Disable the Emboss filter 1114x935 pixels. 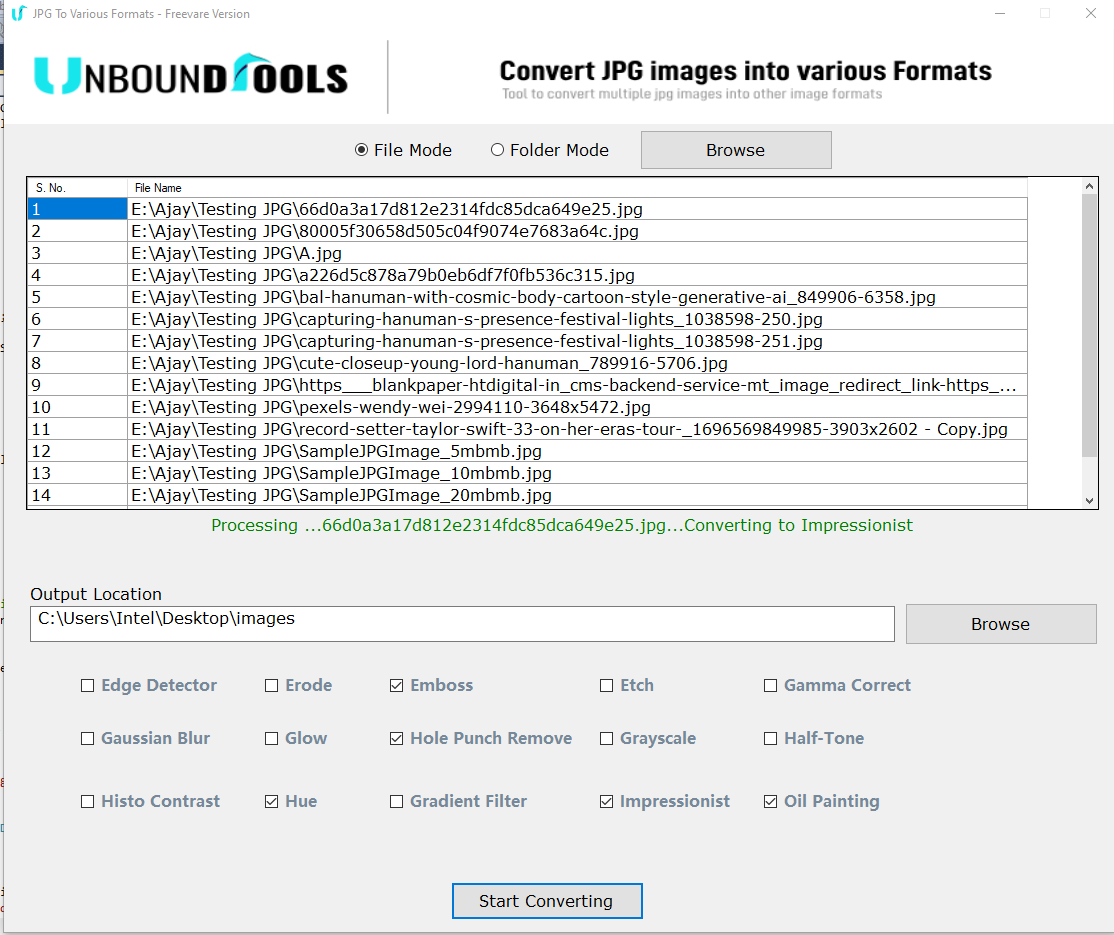(395, 685)
